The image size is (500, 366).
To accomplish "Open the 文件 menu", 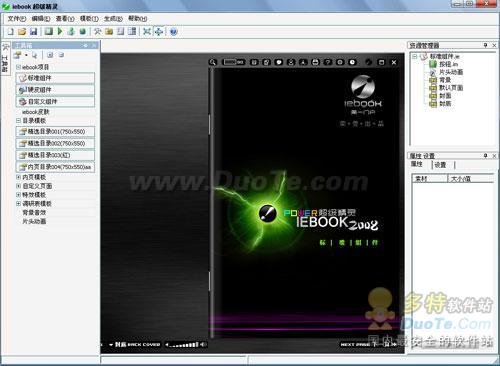I will pyautogui.click(x=17, y=19).
